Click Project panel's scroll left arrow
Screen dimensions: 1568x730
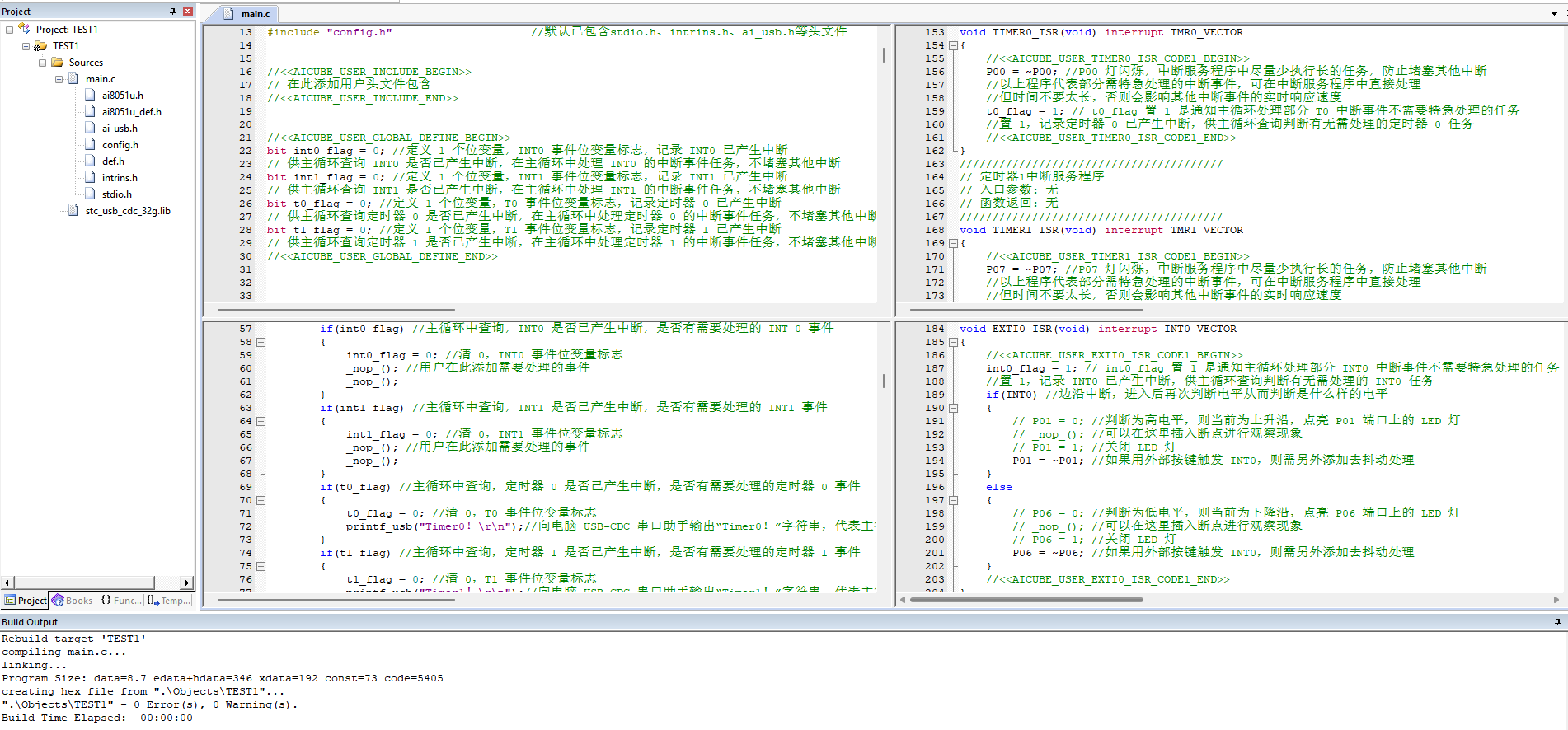[7, 583]
